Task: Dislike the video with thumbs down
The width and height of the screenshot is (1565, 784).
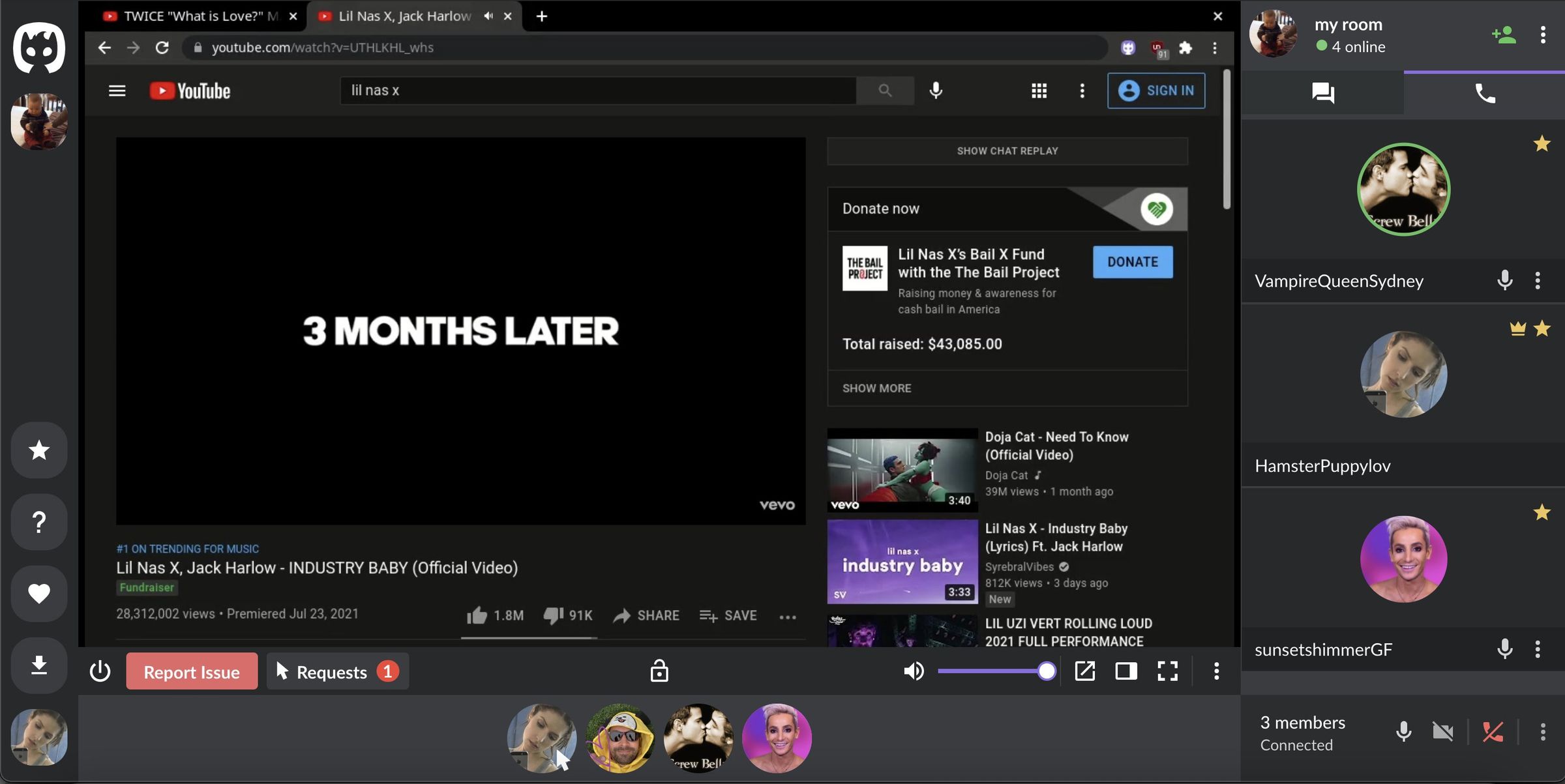Action: point(568,615)
